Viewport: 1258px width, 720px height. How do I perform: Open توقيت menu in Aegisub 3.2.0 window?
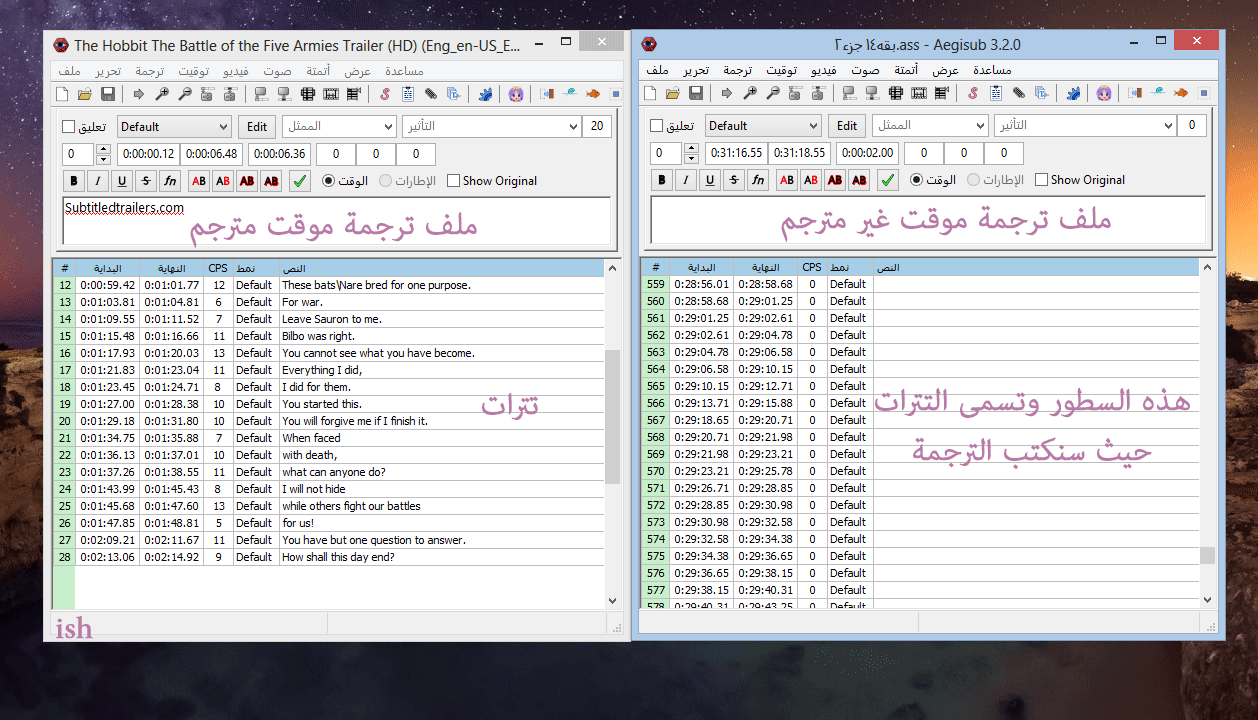click(781, 70)
